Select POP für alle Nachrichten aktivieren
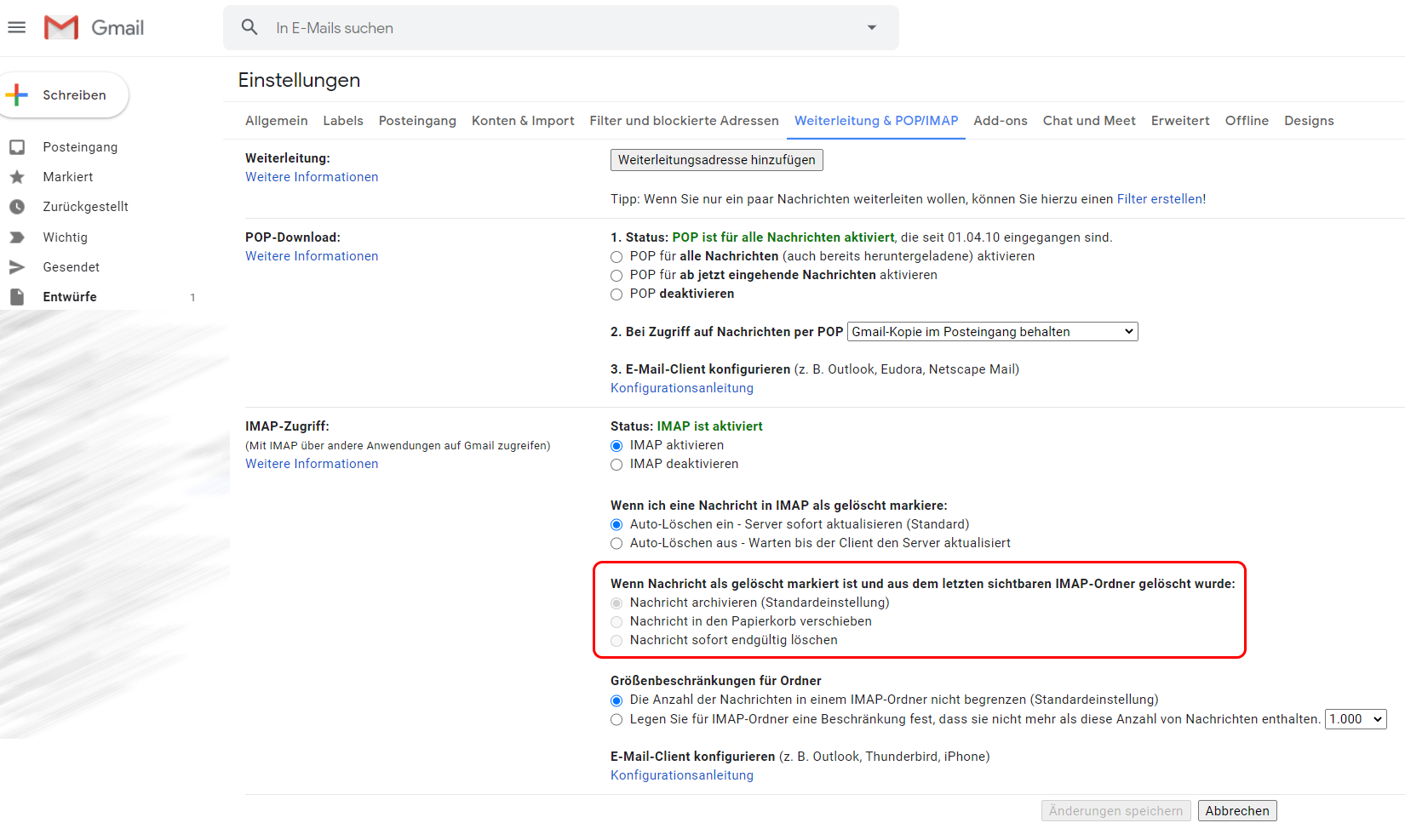 616,257
